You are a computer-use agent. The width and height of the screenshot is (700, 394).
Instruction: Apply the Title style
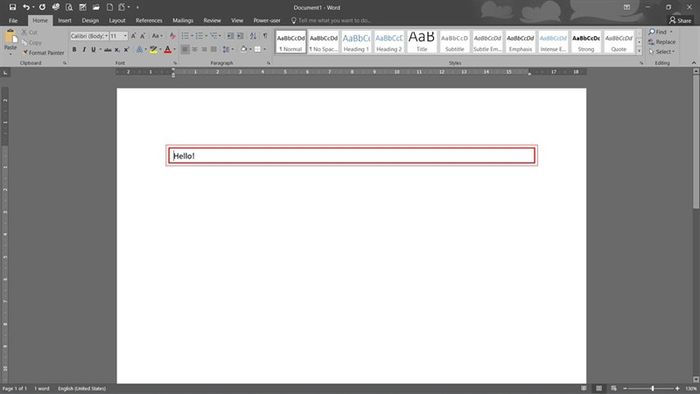422,42
